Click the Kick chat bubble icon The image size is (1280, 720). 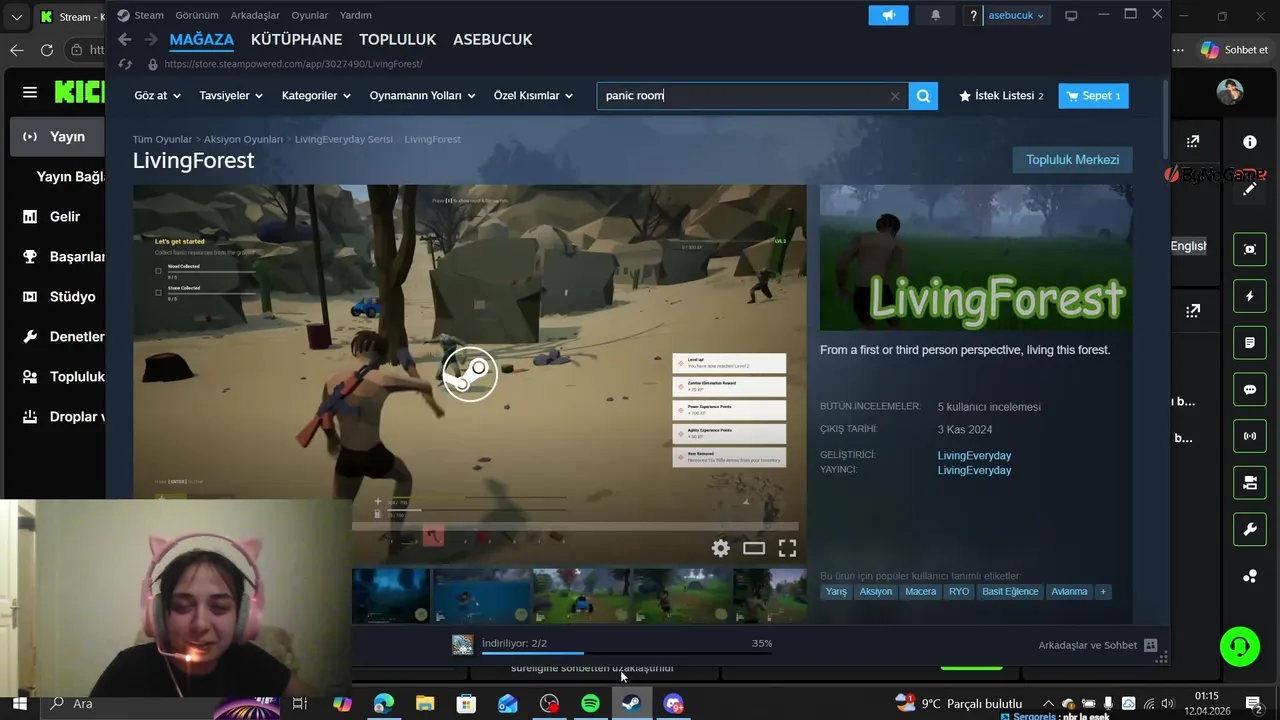click(1250, 390)
